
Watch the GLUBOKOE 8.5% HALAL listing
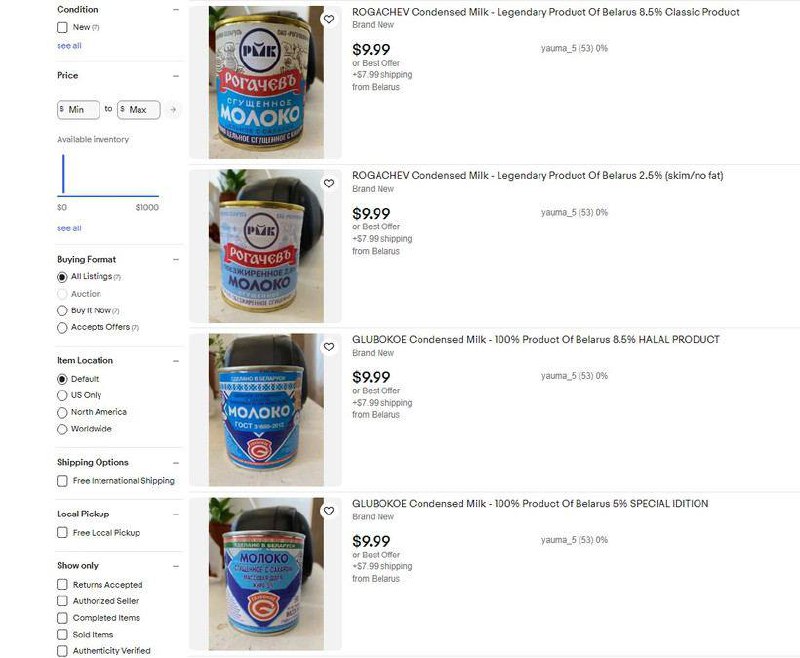coord(329,347)
